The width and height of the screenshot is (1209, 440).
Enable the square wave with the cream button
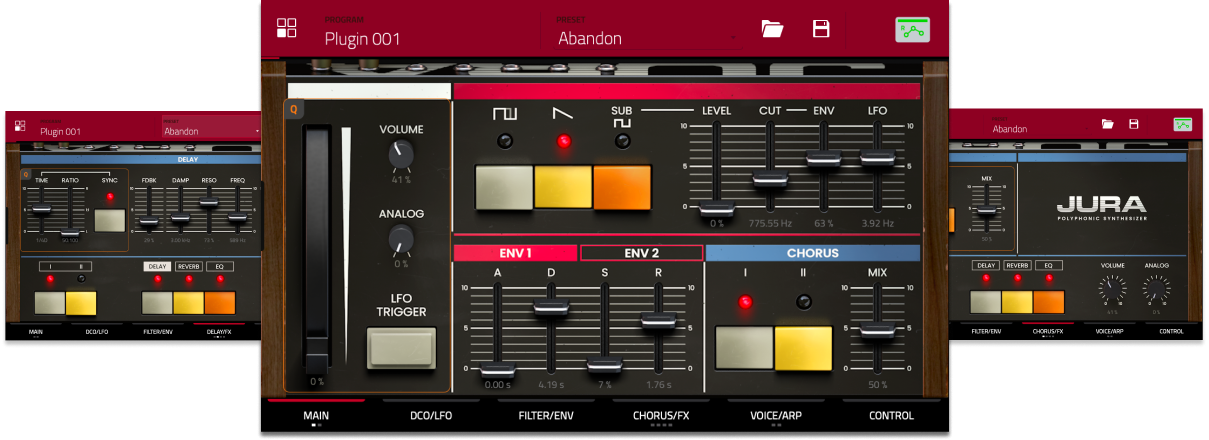tap(504, 187)
